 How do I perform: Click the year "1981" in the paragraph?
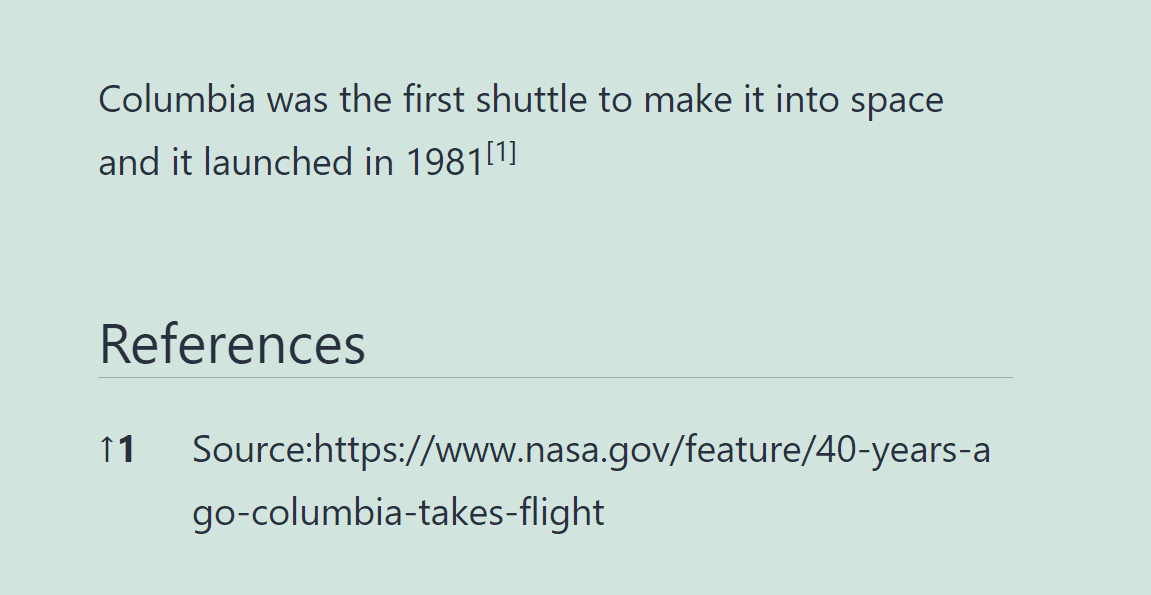point(444,163)
